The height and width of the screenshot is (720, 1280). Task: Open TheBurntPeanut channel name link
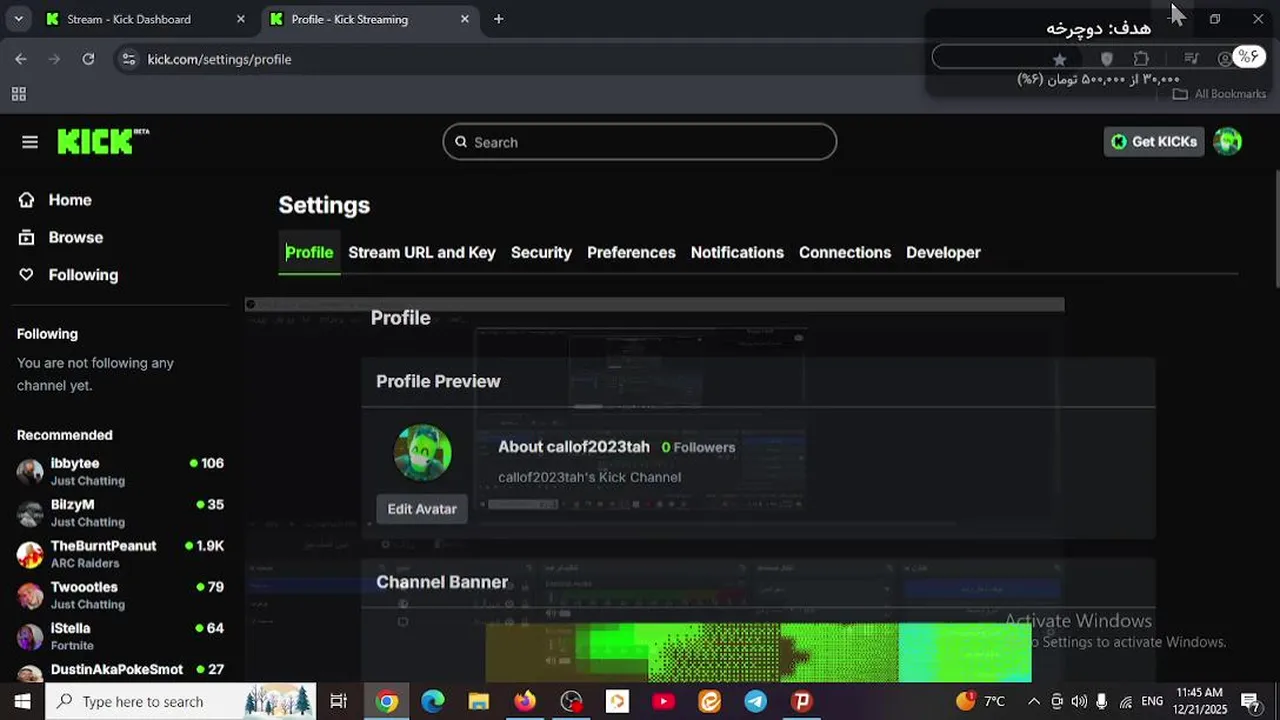[x=104, y=546]
